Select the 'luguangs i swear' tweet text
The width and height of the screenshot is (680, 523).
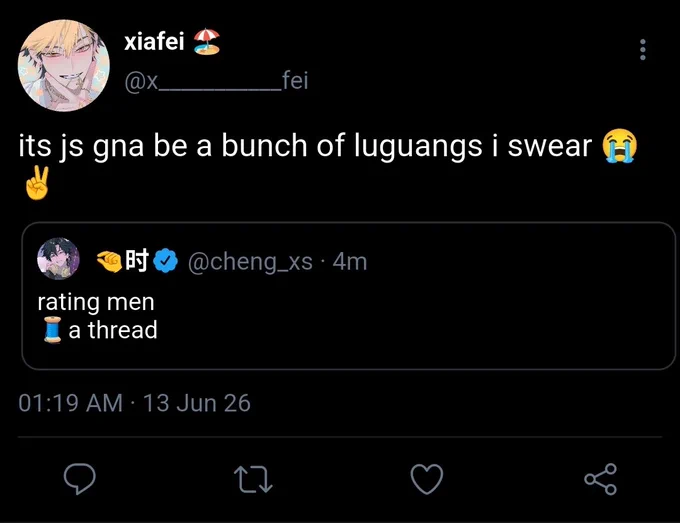click(x=473, y=146)
